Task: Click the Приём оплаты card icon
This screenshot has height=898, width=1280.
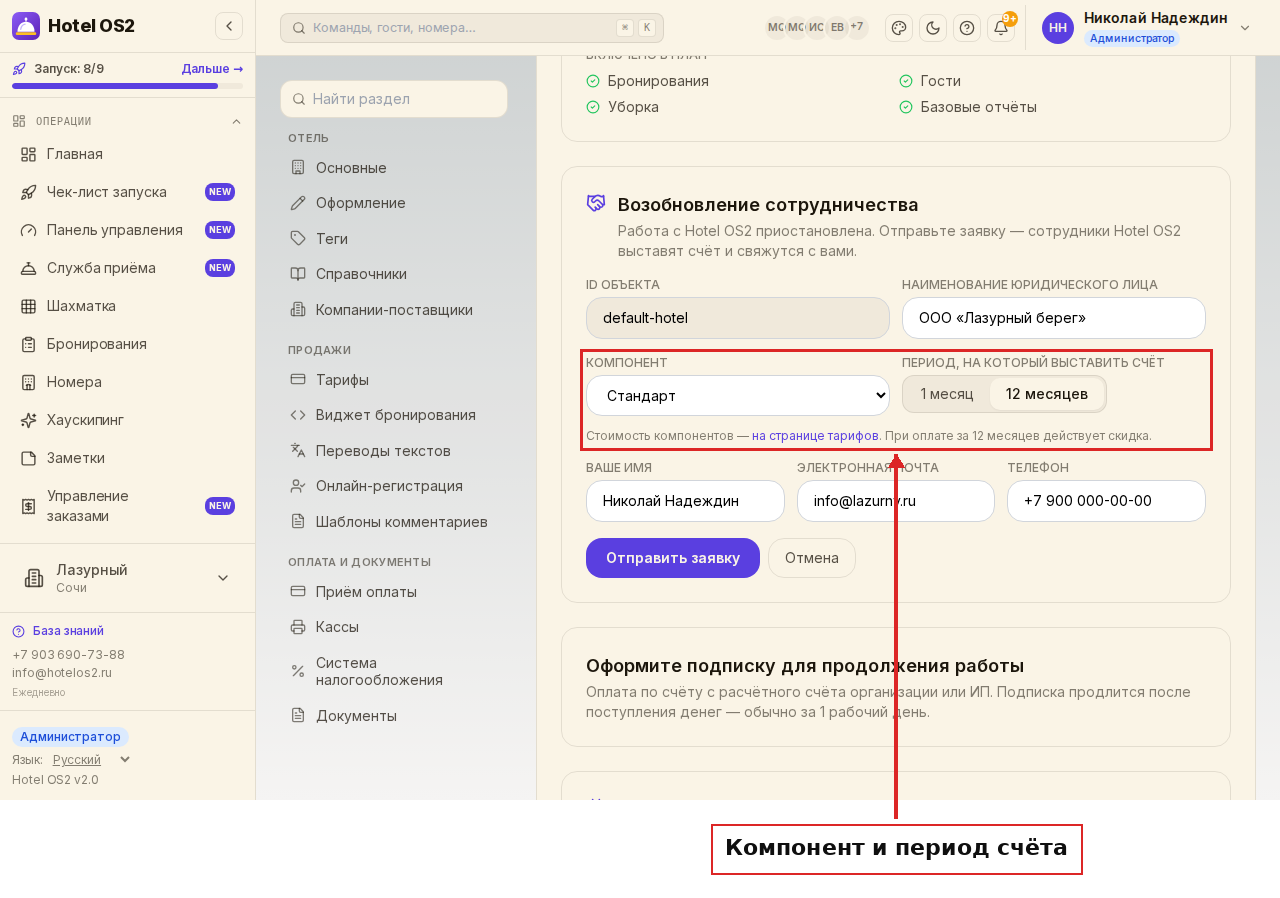Action: click(298, 592)
